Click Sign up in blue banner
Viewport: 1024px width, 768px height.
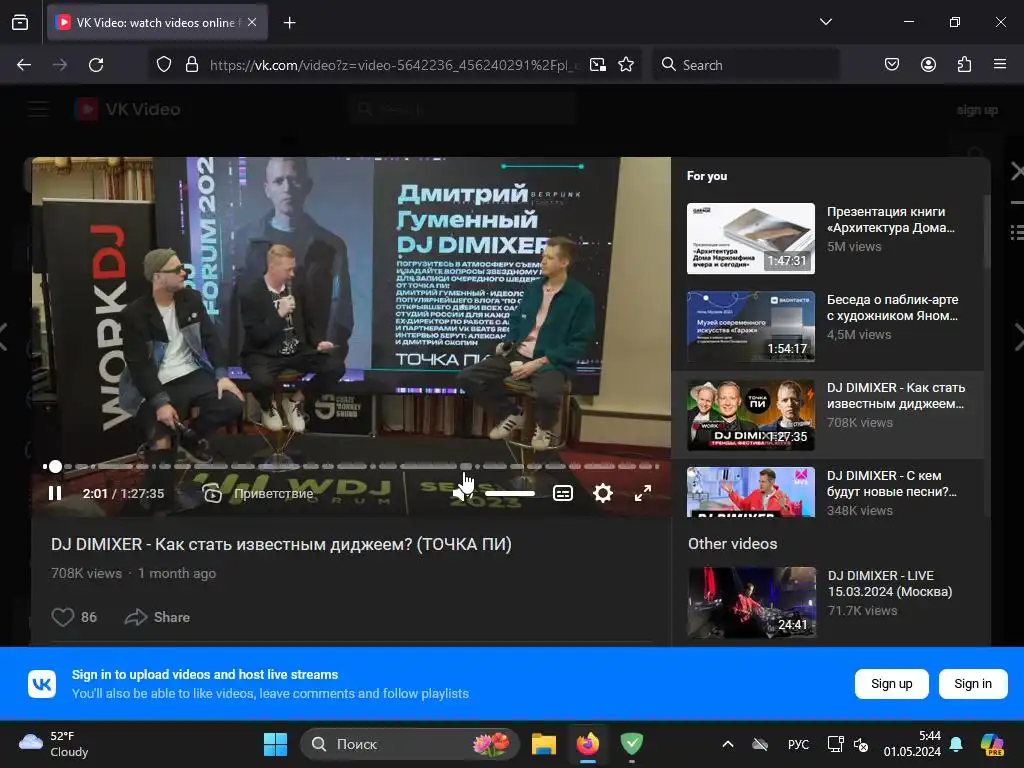tap(891, 684)
